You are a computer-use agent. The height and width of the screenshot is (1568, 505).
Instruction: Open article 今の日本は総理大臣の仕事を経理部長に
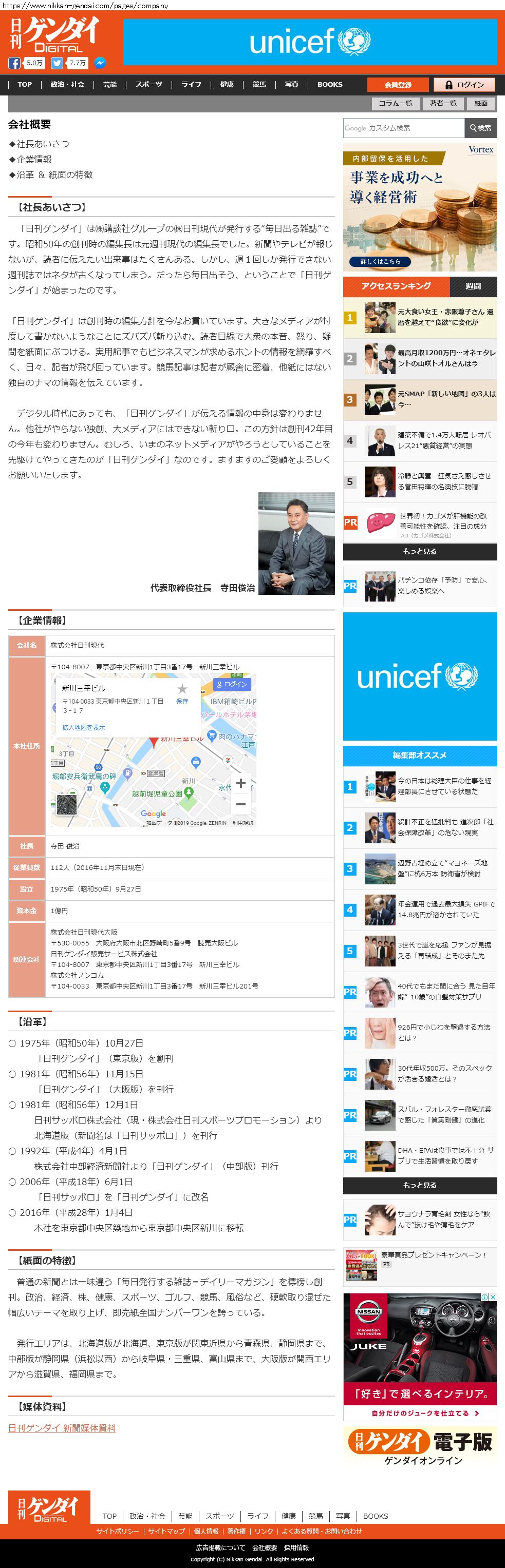tap(446, 786)
